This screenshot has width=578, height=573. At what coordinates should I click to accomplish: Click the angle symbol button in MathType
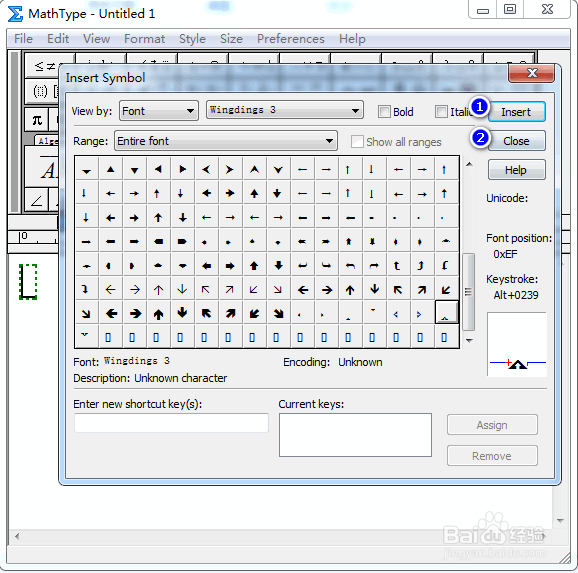click(x=36, y=200)
